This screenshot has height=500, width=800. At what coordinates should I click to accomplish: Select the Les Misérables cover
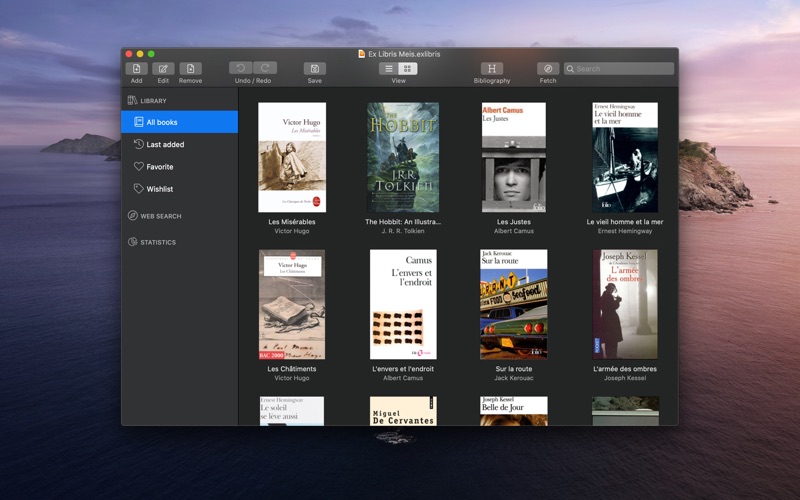tap(292, 157)
